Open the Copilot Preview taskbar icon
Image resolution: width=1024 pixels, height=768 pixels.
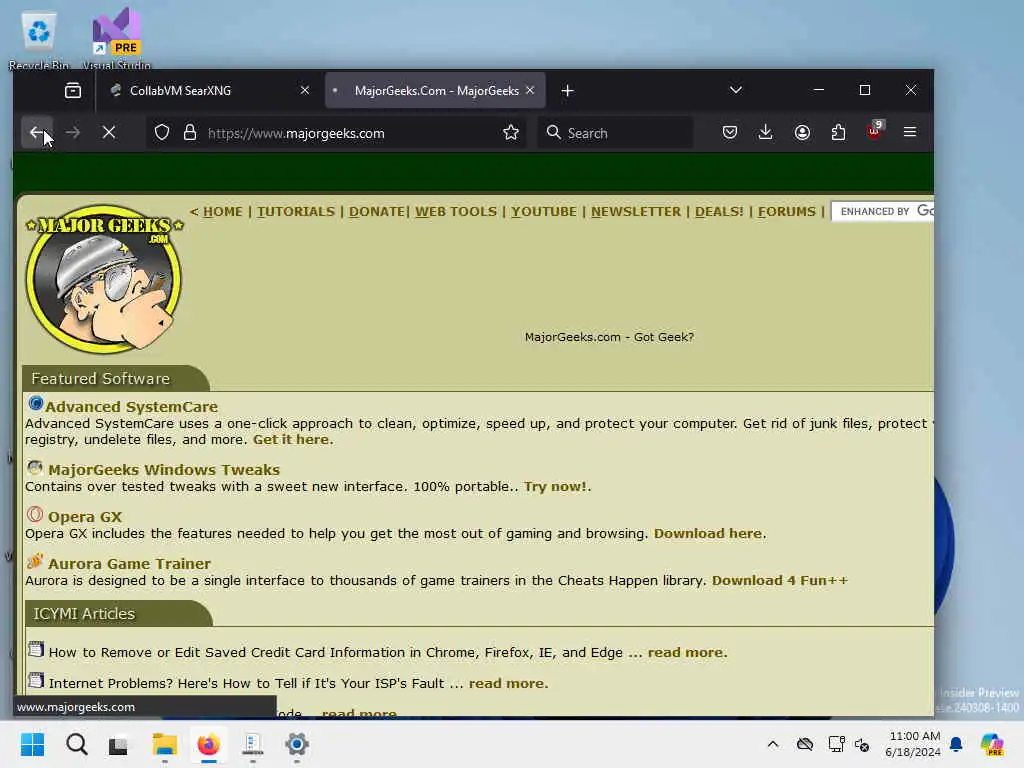(991, 744)
